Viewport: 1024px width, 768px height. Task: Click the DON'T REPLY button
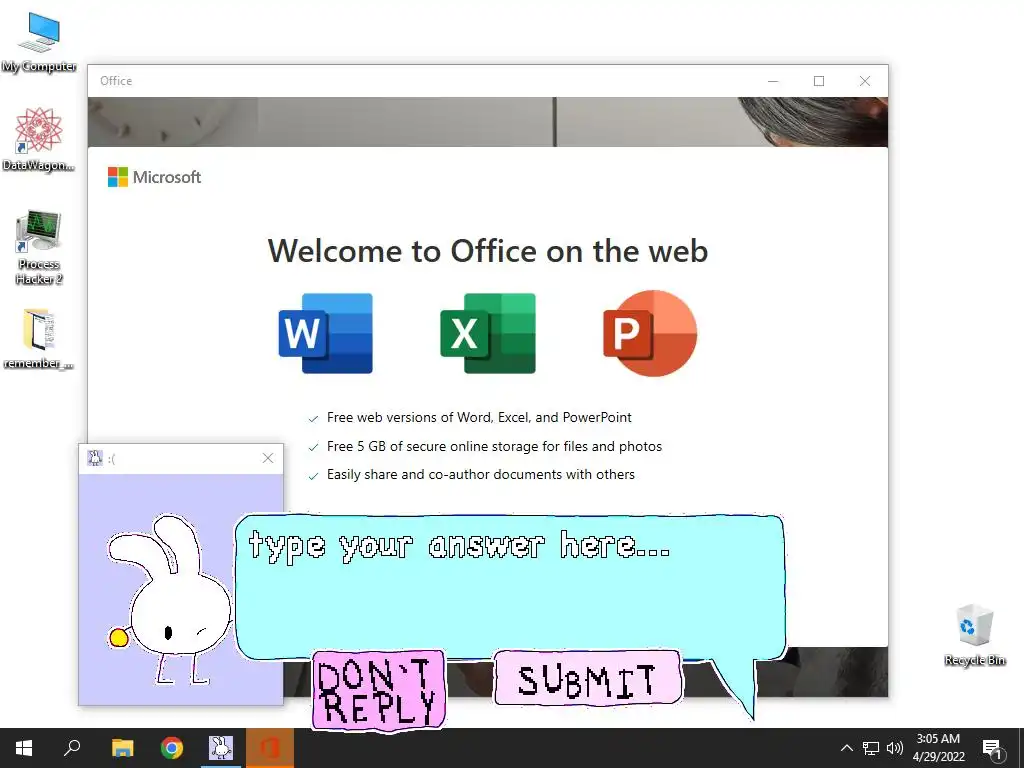[379, 690]
